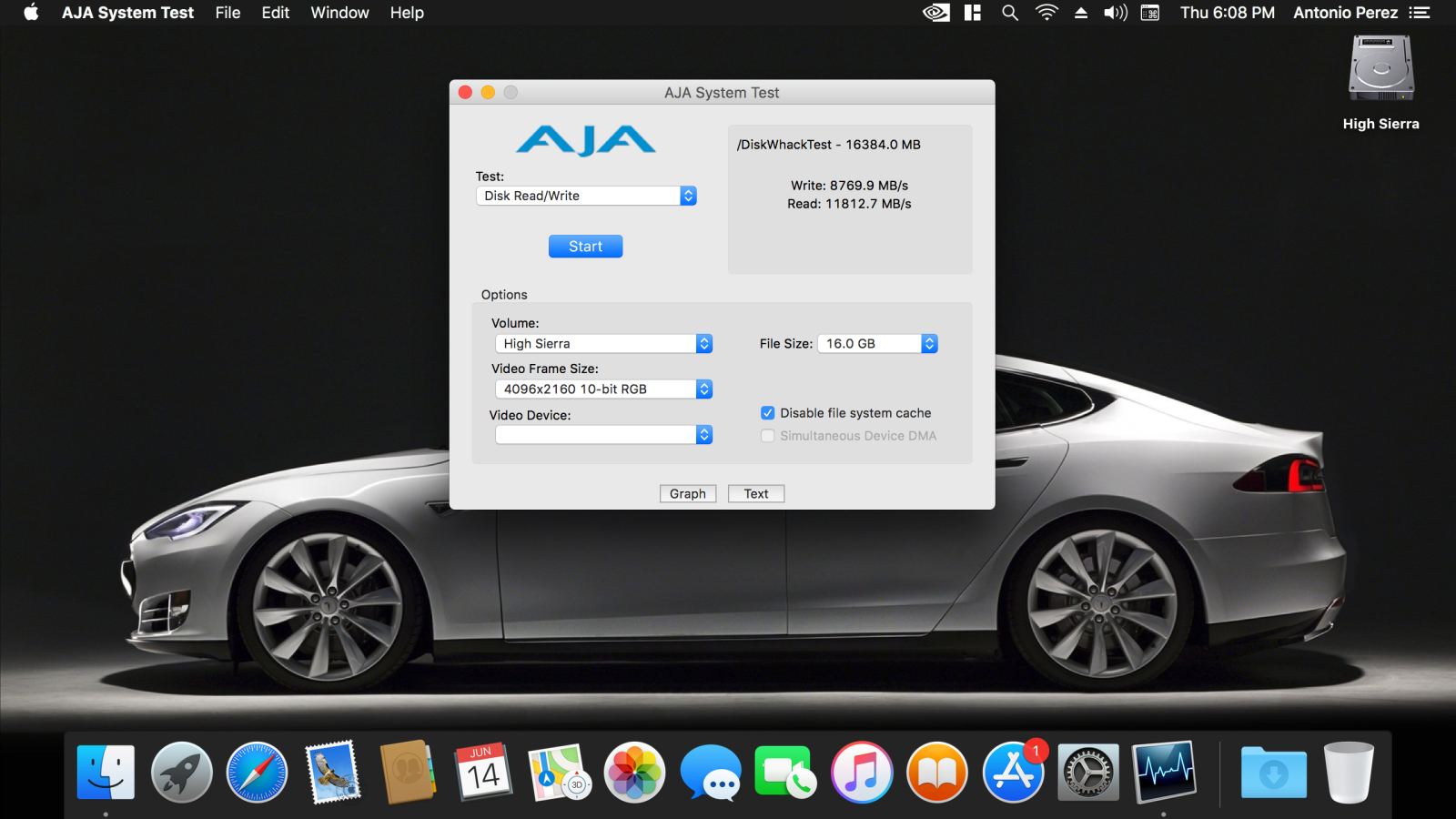Click the AJA logo
Screen dimensions: 1456x819
[586, 140]
